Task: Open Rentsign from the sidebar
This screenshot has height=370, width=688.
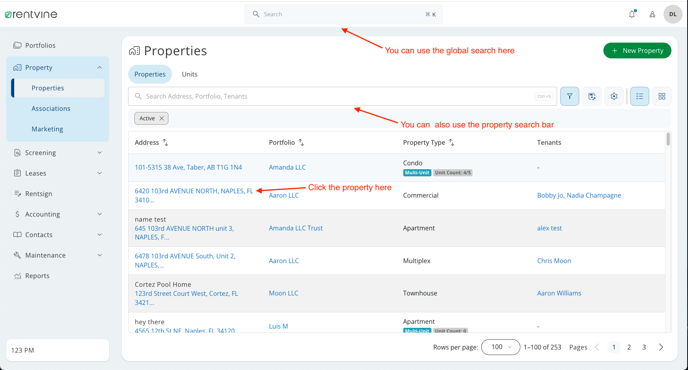Action: [39, 194]
